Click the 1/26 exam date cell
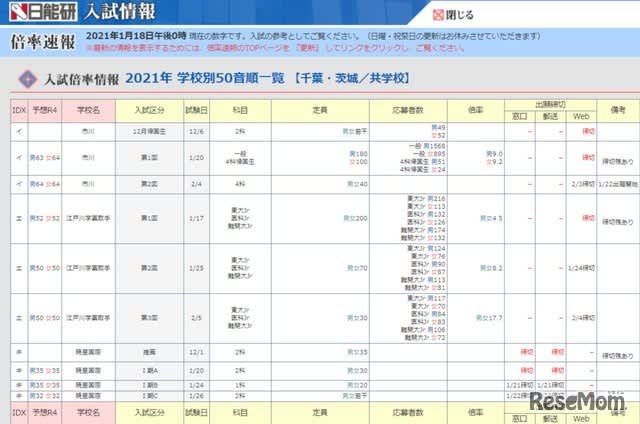This screenshot has width=640, height=424. (196, 396)
